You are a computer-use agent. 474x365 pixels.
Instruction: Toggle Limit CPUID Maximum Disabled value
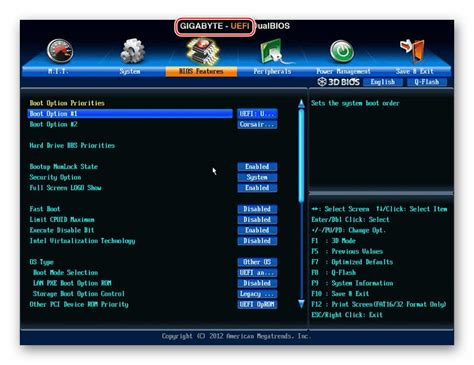point(257,220)
